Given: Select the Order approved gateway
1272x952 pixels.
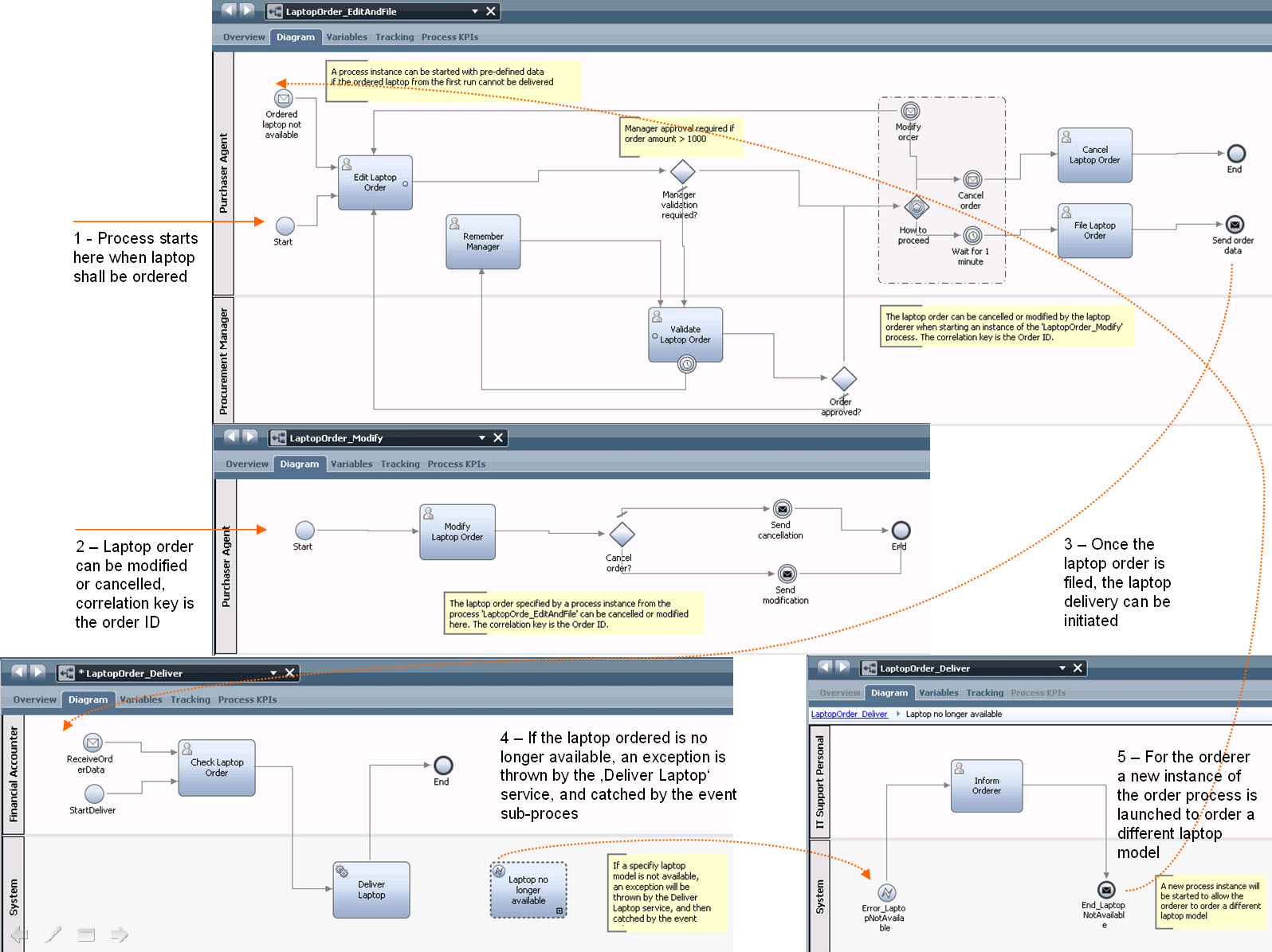Looking at the screenshot, I should tap(844, 378).
